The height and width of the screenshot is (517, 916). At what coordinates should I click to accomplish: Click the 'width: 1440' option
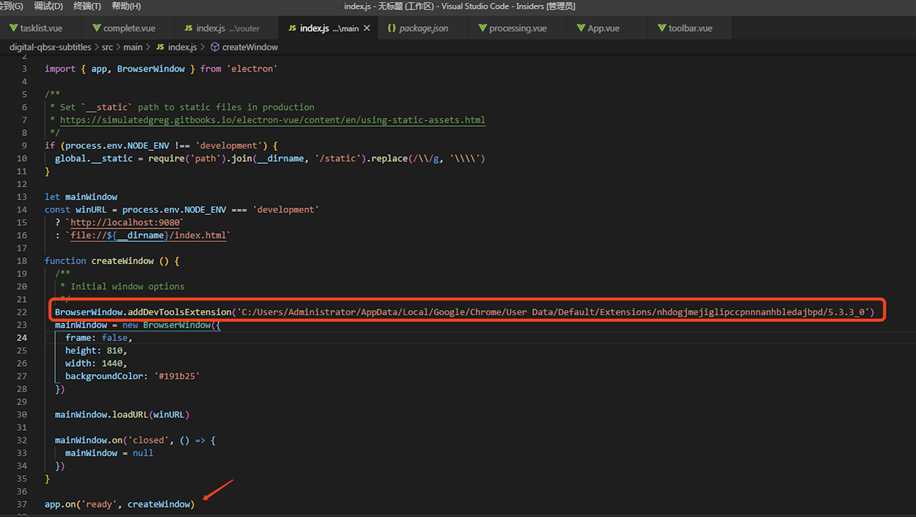click(96, 363)
